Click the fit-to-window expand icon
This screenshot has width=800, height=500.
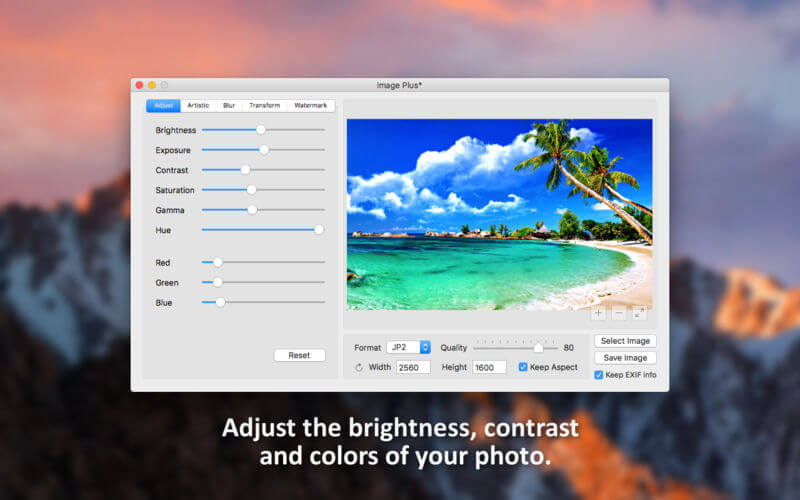639,313
